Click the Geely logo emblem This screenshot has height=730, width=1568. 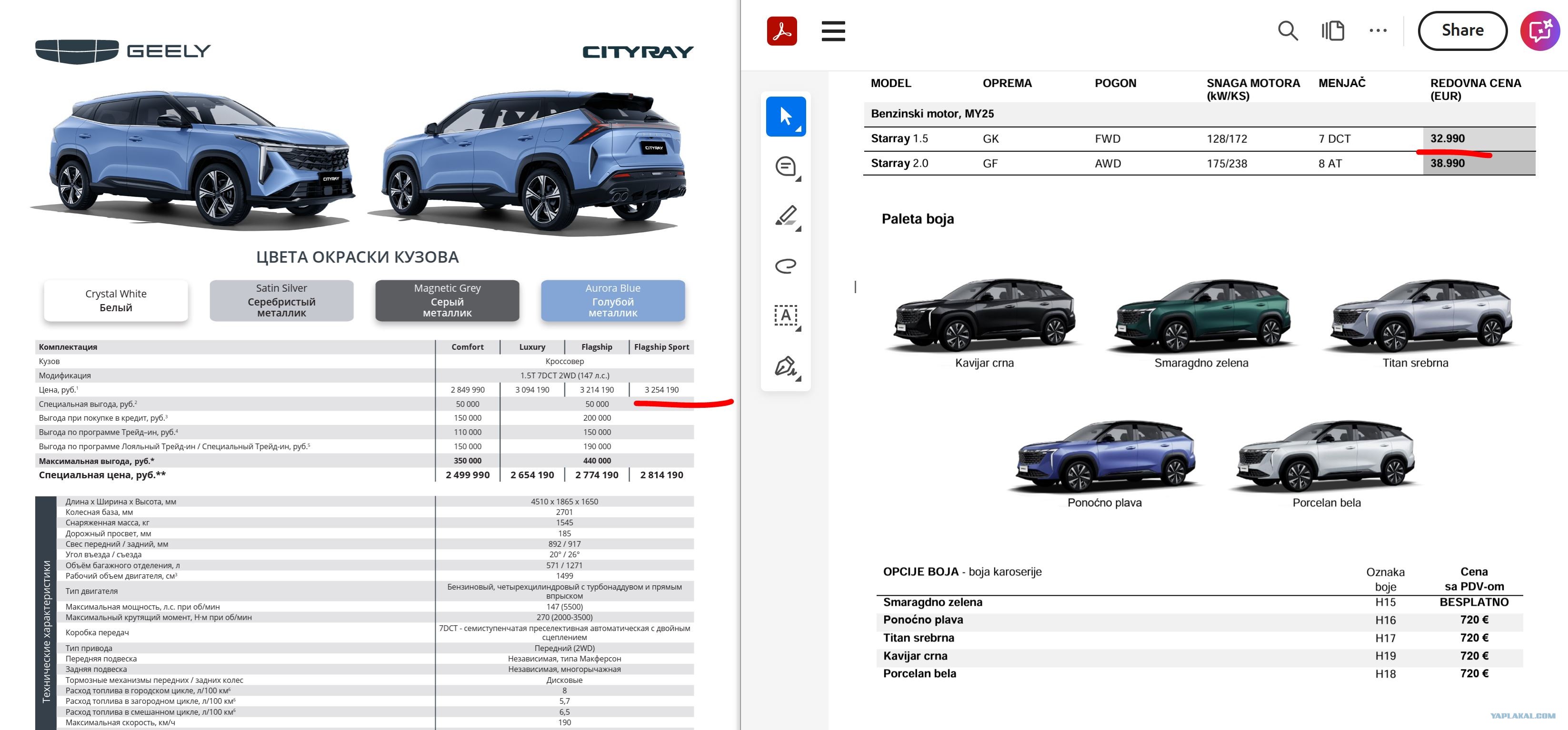pos(77,51)
